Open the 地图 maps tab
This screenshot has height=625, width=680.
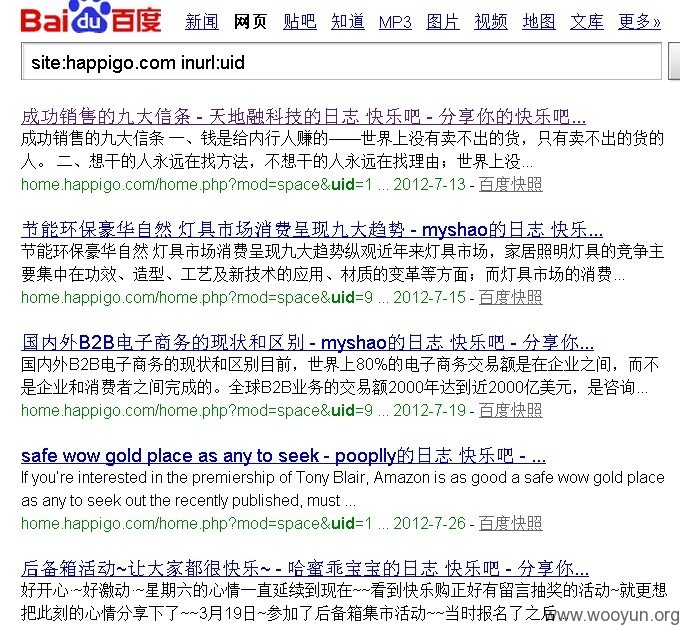tap(539, 22)
